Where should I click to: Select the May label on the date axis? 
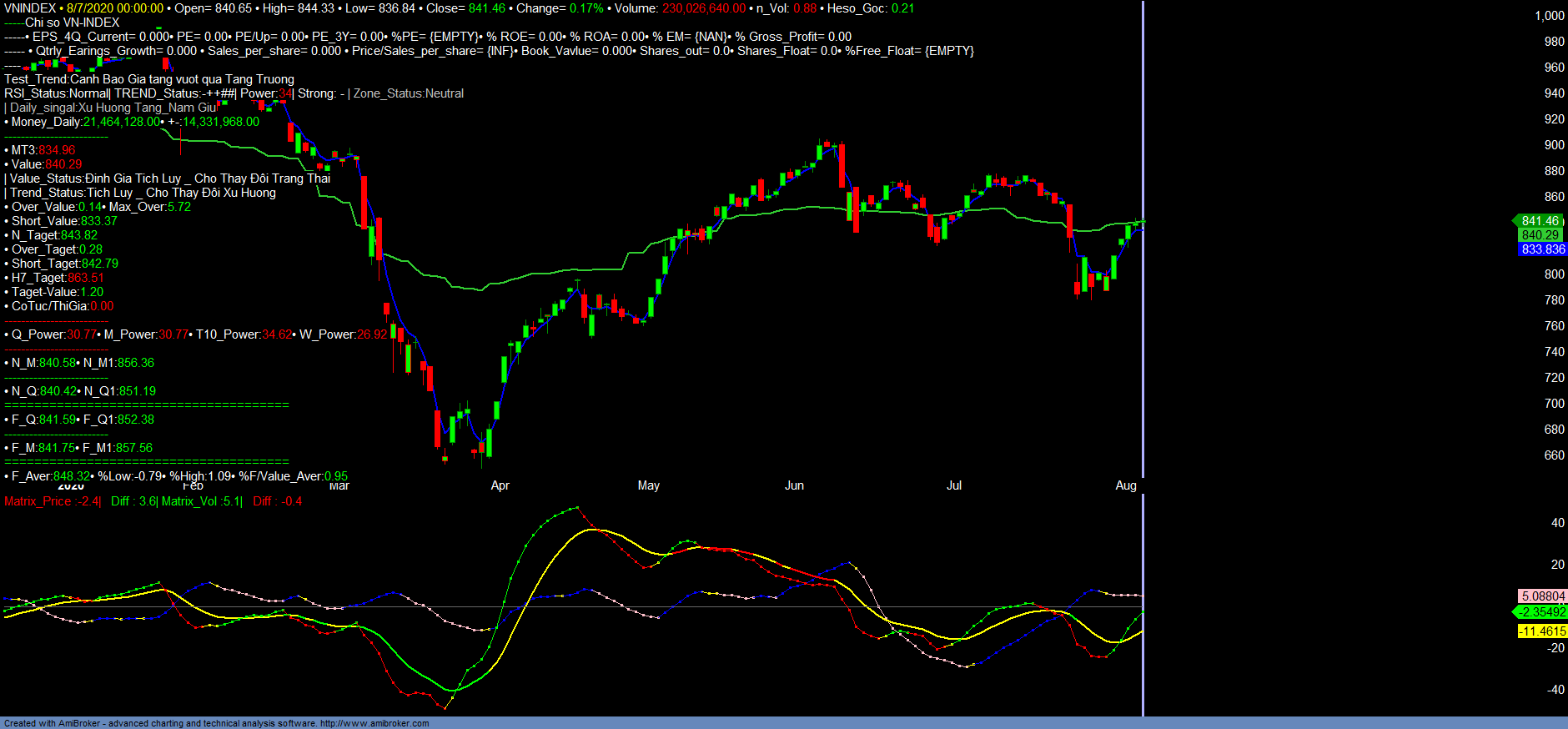(648, 485)
